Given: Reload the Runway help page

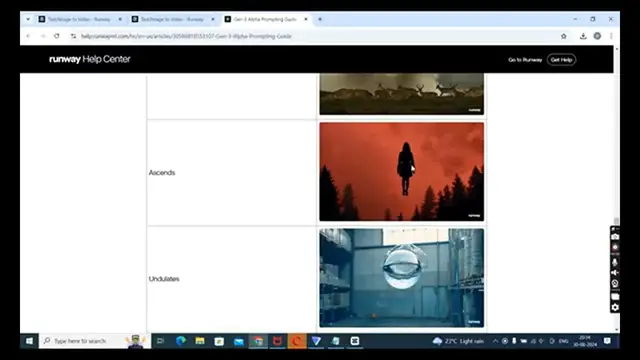Looking at the screenshot, I should 57,36.
